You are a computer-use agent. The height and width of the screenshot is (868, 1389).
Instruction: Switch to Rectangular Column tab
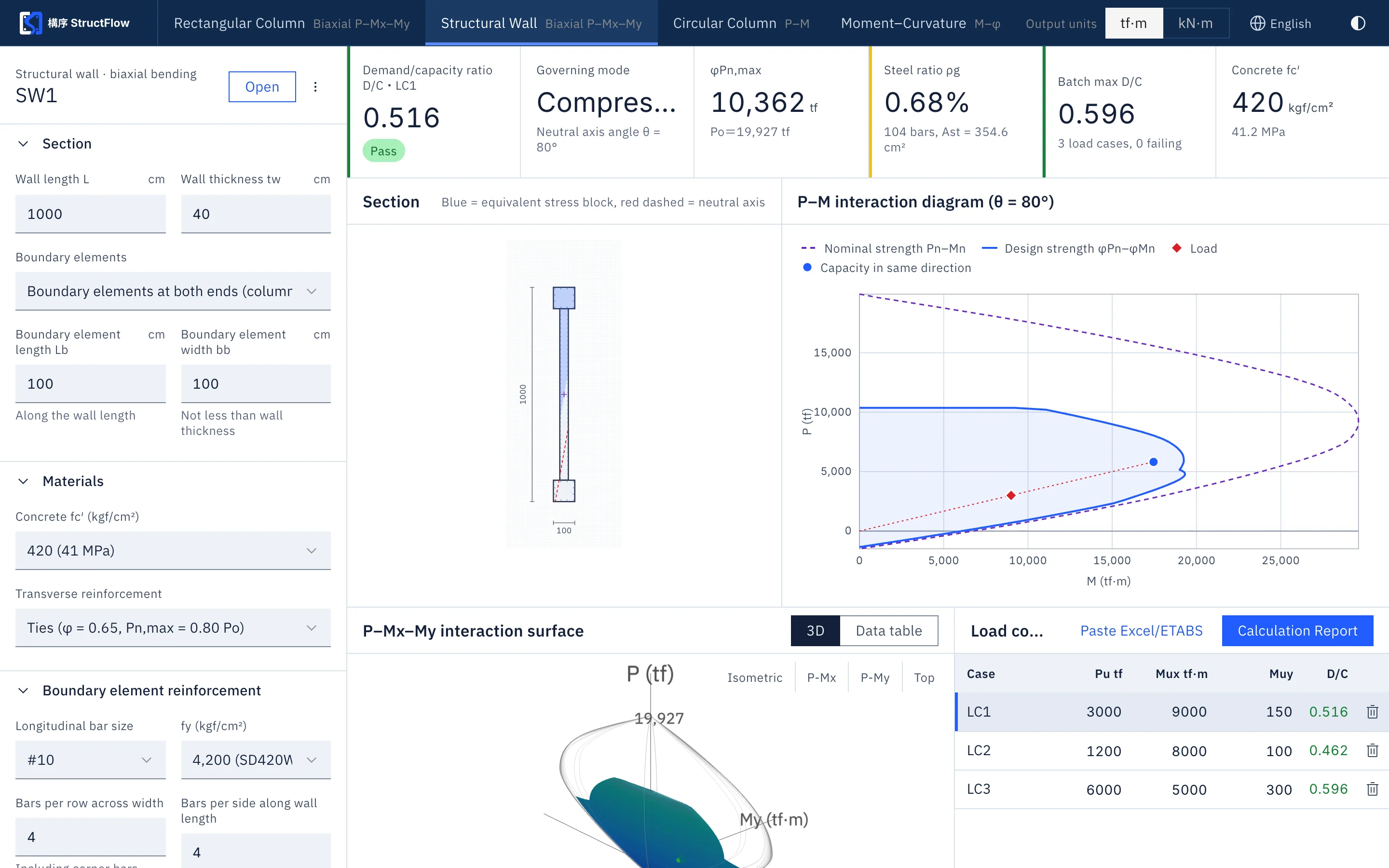(292, 23)
